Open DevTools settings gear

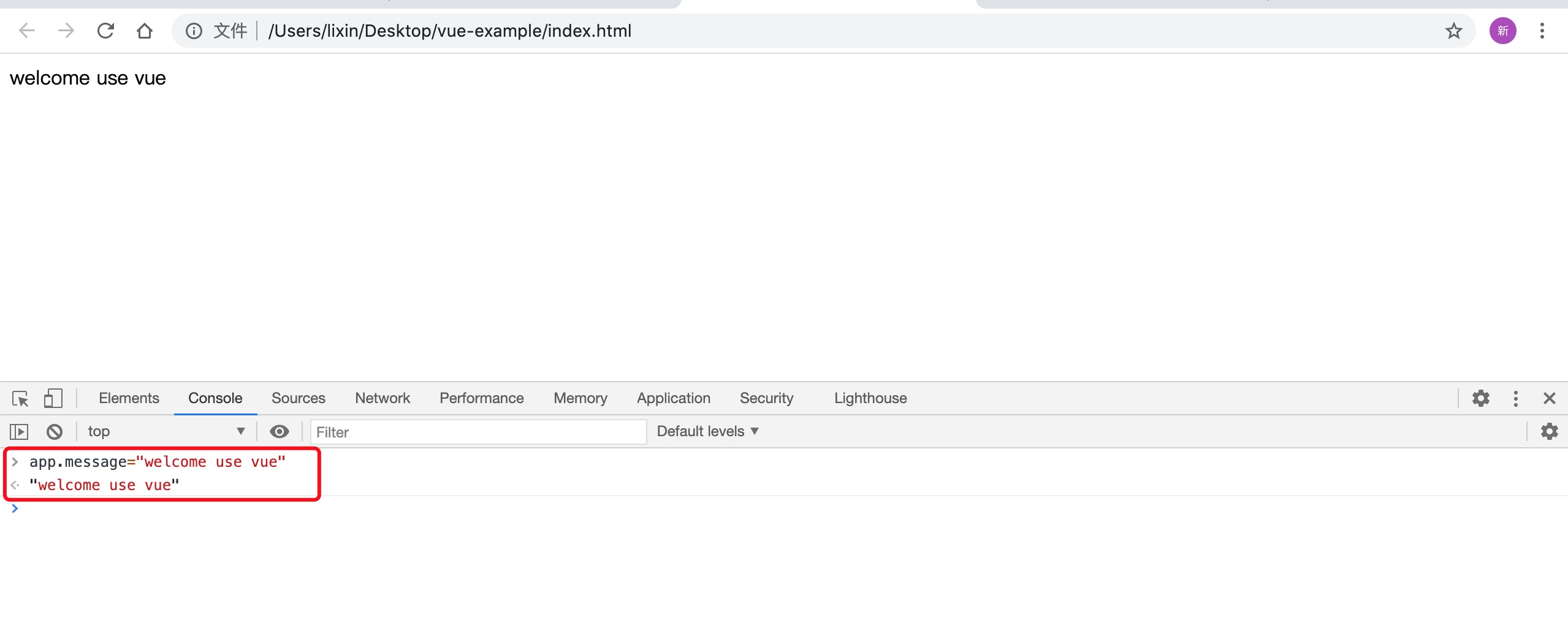click(1481, 398)
